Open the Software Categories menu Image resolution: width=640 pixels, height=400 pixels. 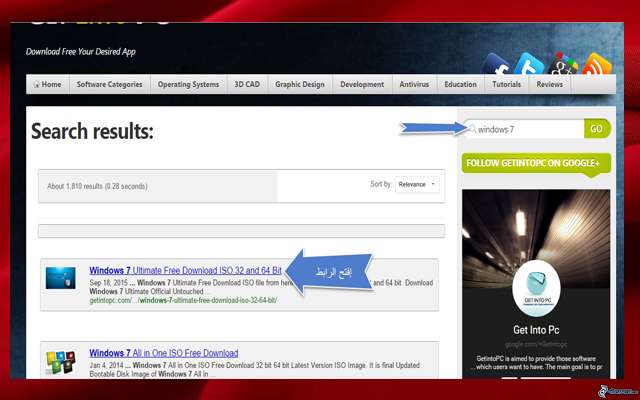pos(109,84)
